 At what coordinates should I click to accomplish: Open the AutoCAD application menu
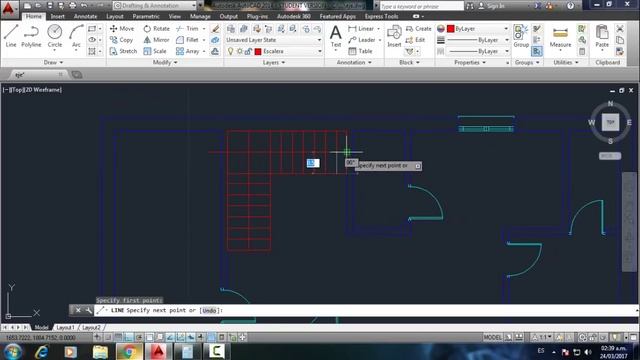coord(9,9)
